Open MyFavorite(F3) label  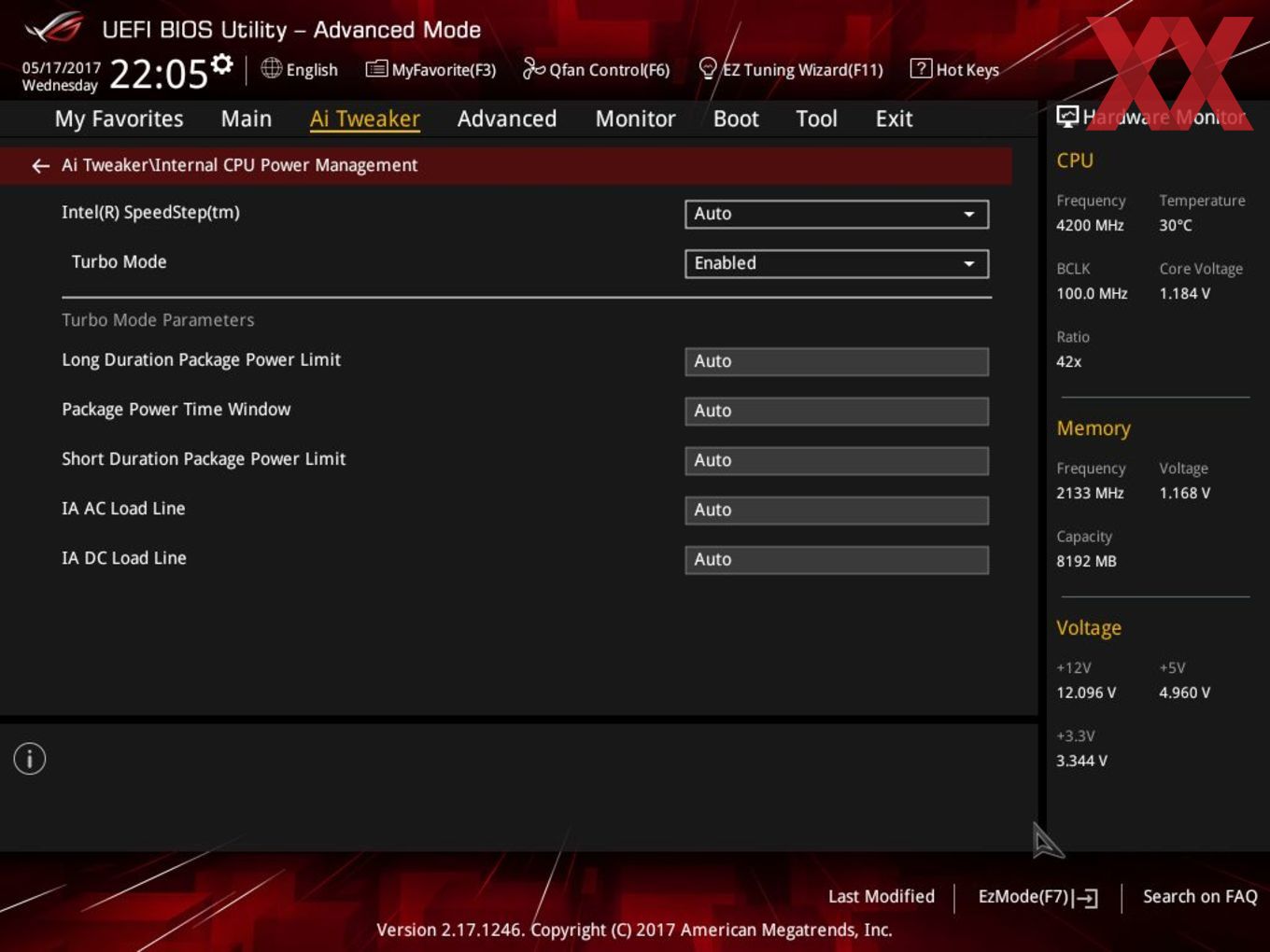tap(444, 70)
